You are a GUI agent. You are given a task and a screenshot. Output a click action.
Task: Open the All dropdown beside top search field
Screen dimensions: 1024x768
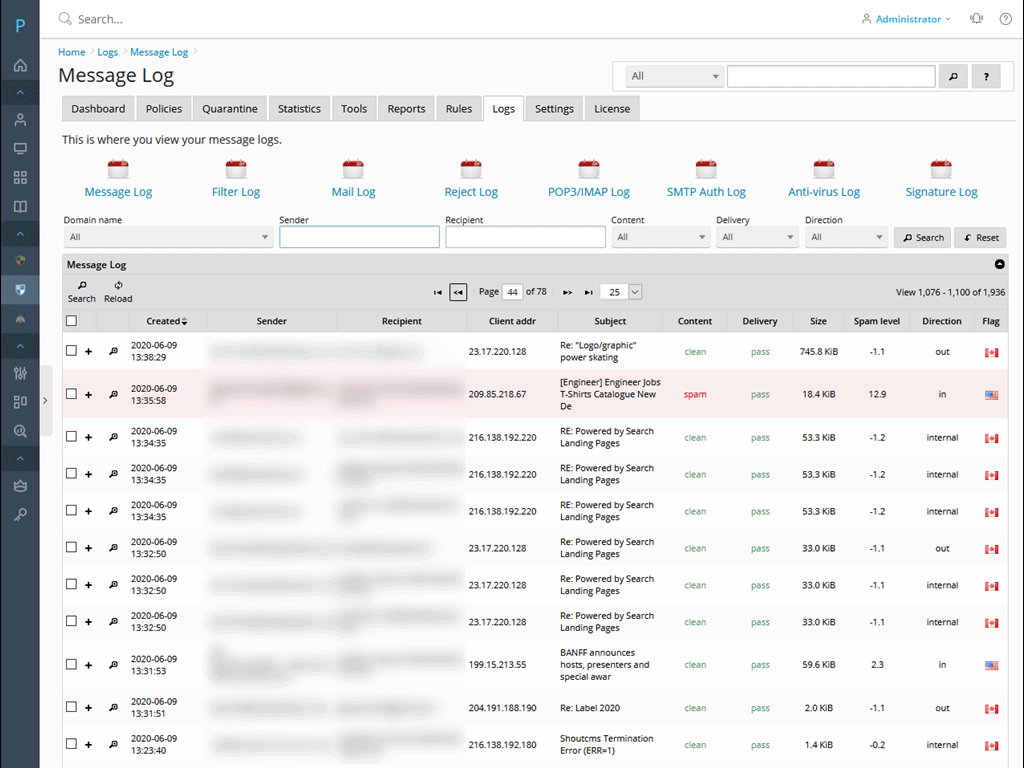(x=674, y=76)
